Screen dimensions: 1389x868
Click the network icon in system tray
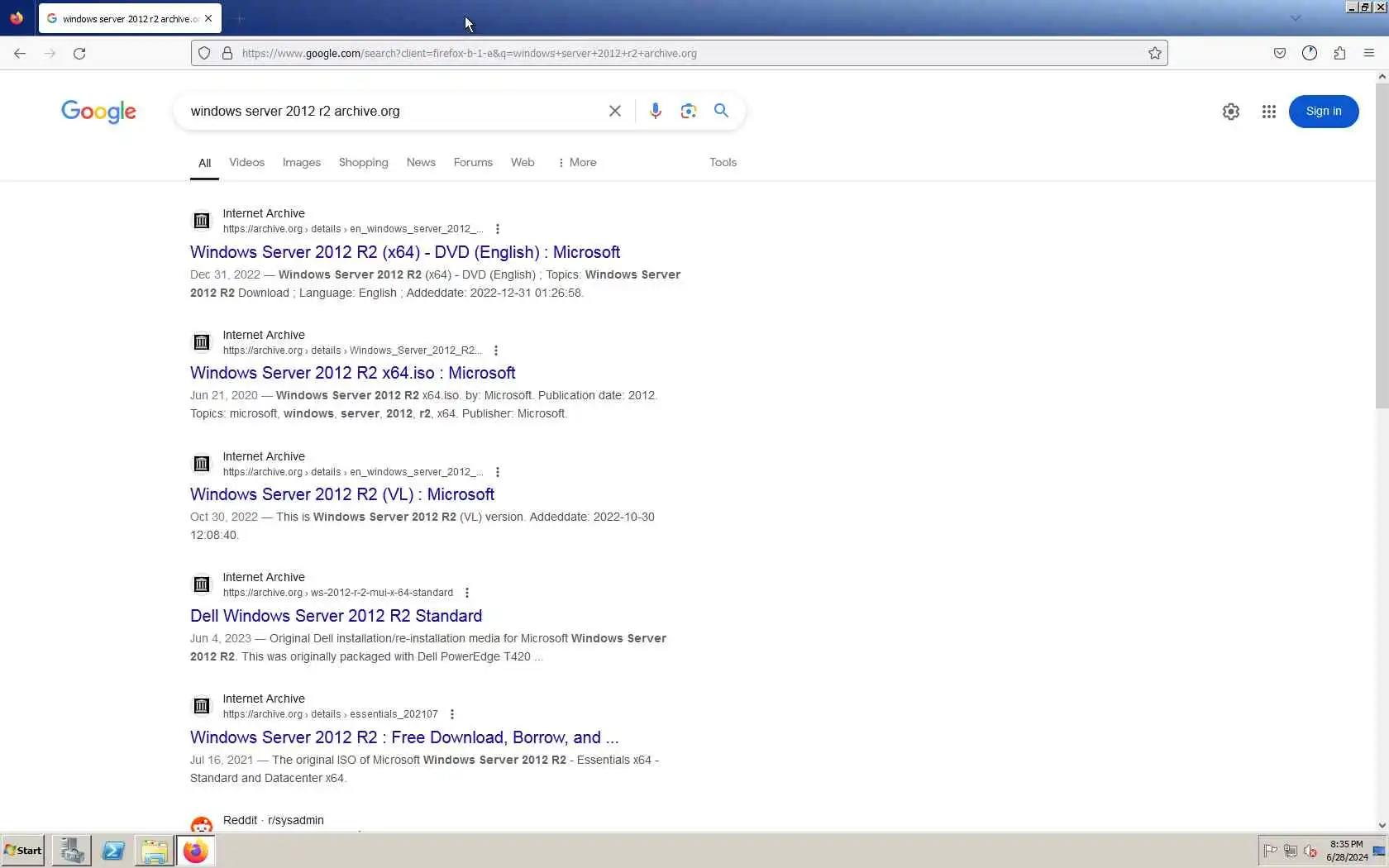pyautogui.click(x=1290, y=851)
